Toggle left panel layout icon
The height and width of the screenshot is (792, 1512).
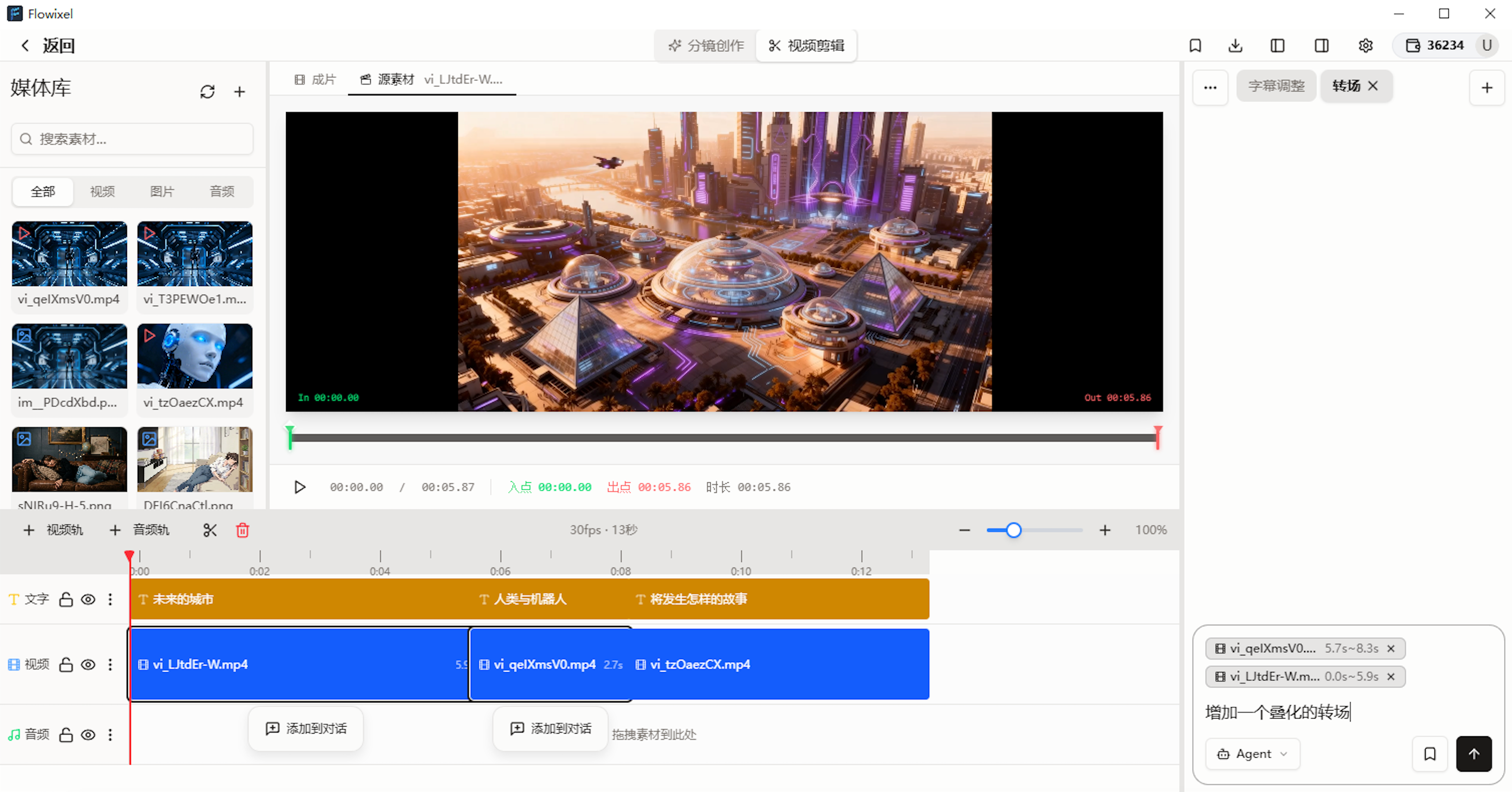click(1278, 45)
